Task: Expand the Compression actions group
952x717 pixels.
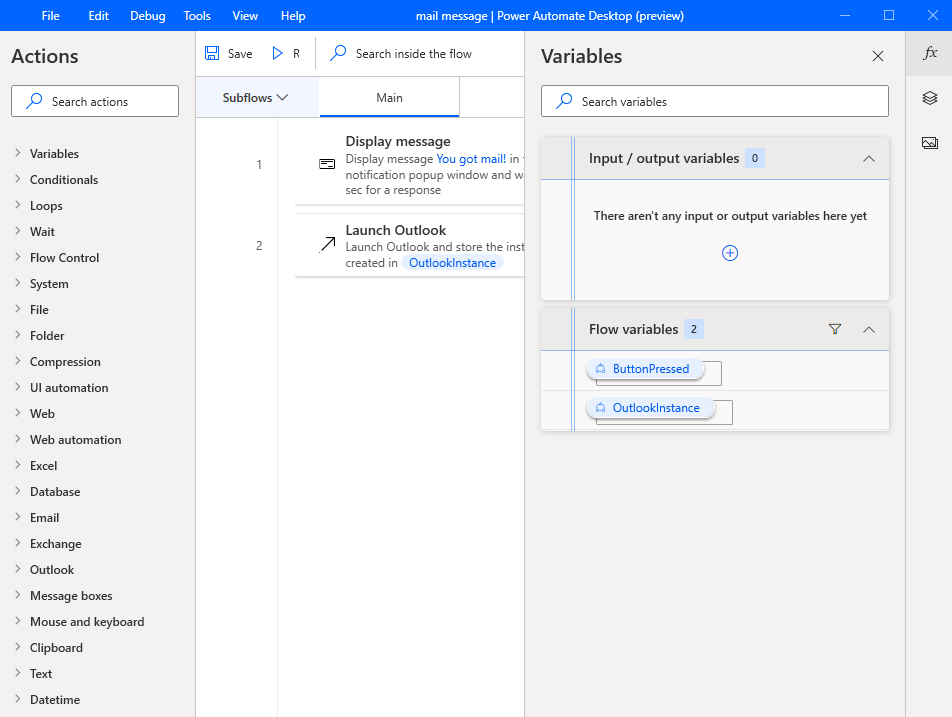Action: coord(18,361)
